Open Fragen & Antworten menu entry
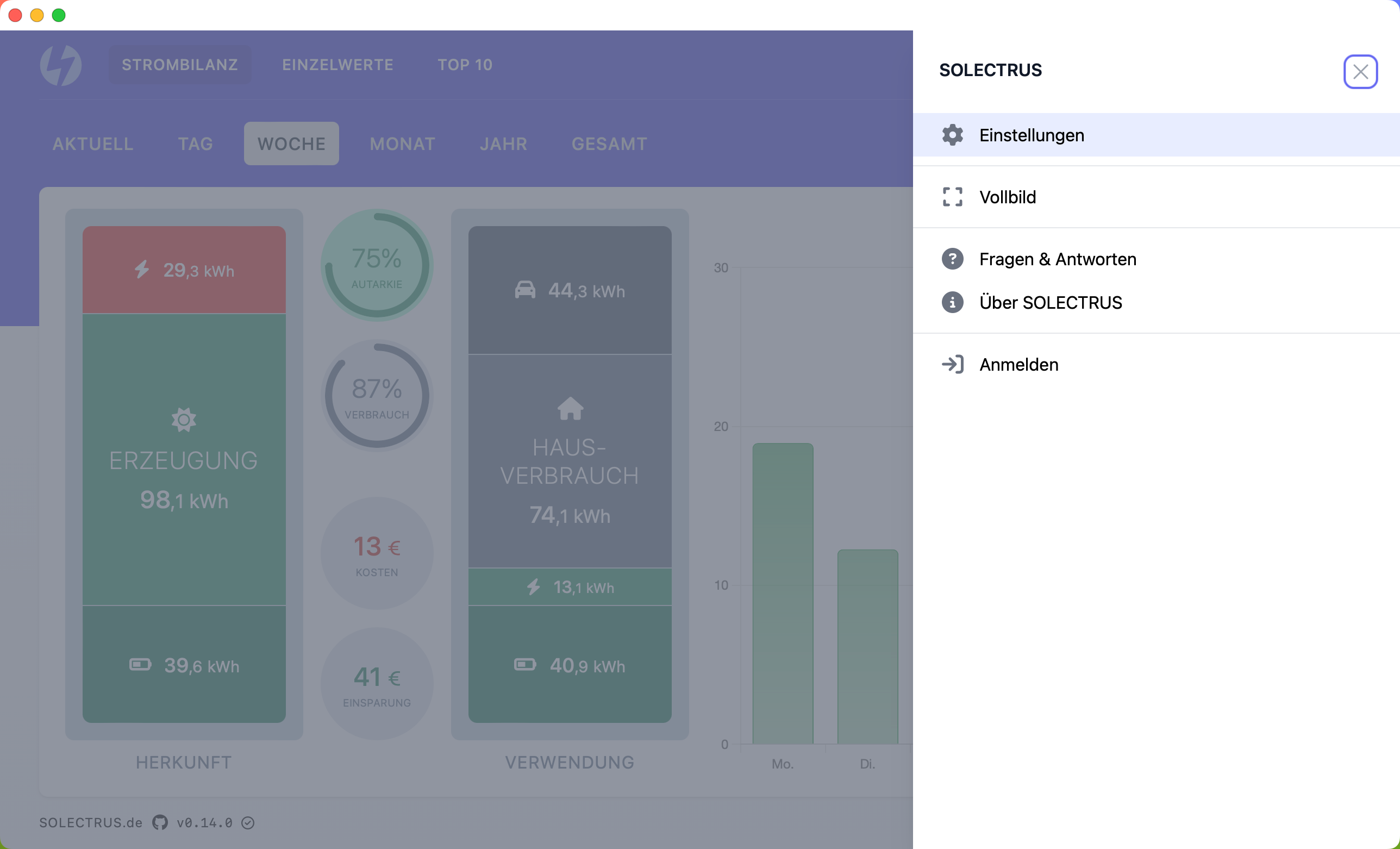 [x=1058, y=259]
